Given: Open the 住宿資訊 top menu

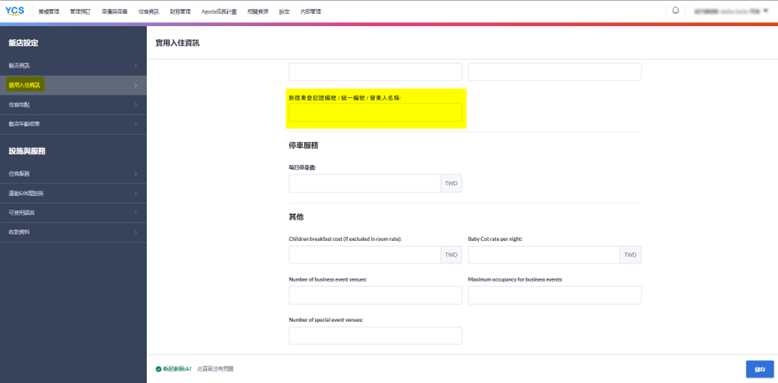Looking at the screenshot, I should (149, 11).
